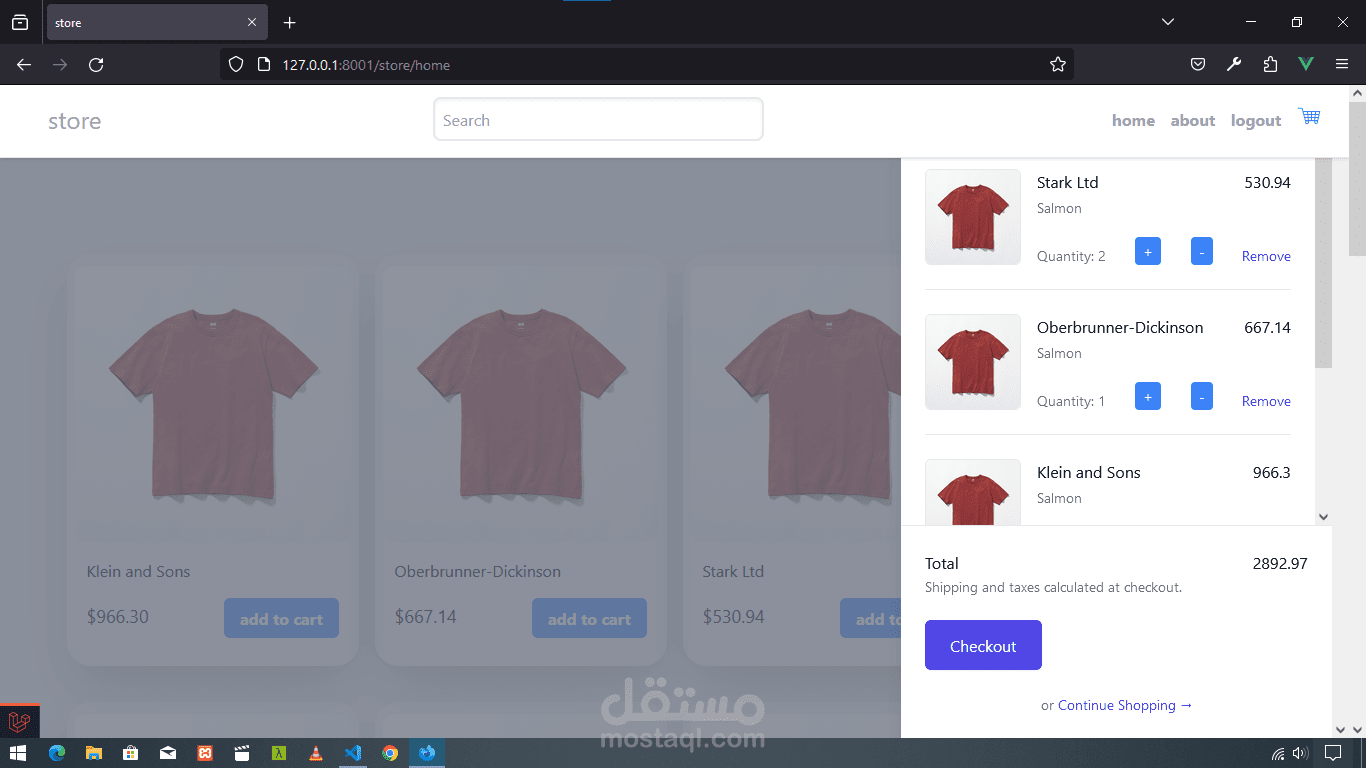Open network status icon in system tray
Viewport: 1366px width, 768px height.
click(1278, 753)
